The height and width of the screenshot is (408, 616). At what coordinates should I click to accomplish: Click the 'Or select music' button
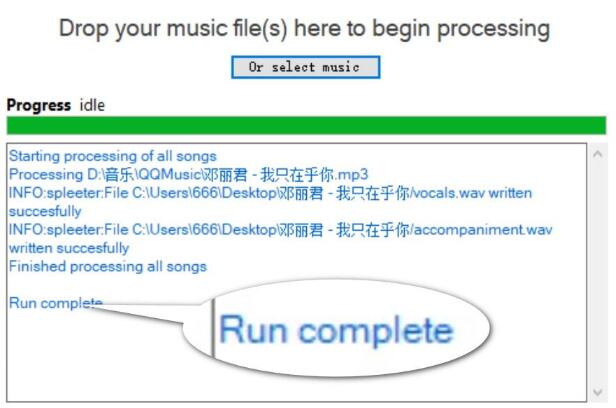pos(306,67)
